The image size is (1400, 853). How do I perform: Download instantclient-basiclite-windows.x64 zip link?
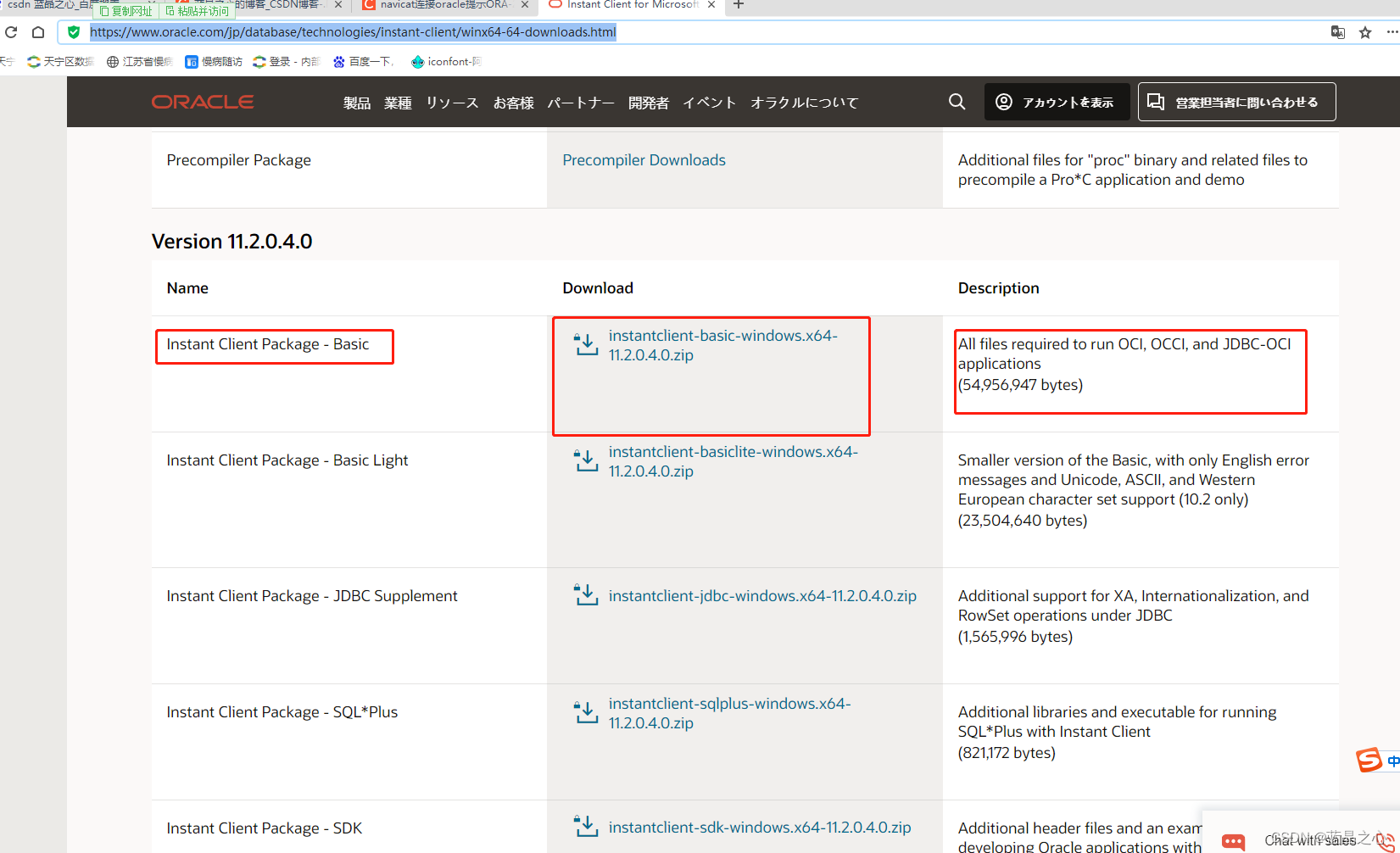[x=733, y=461]
